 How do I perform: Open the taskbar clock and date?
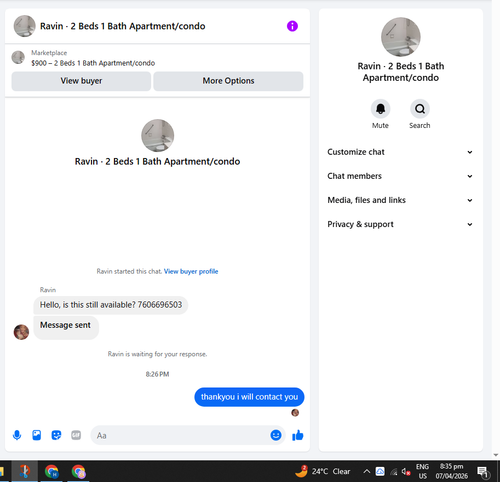[x=451, y=471]
